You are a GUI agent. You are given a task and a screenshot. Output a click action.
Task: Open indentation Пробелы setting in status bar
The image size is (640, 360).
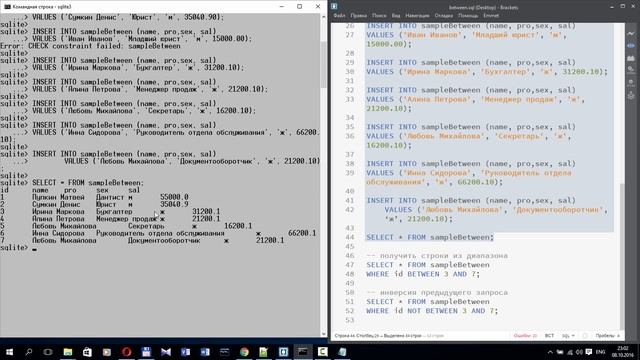(x=607, y=336)
